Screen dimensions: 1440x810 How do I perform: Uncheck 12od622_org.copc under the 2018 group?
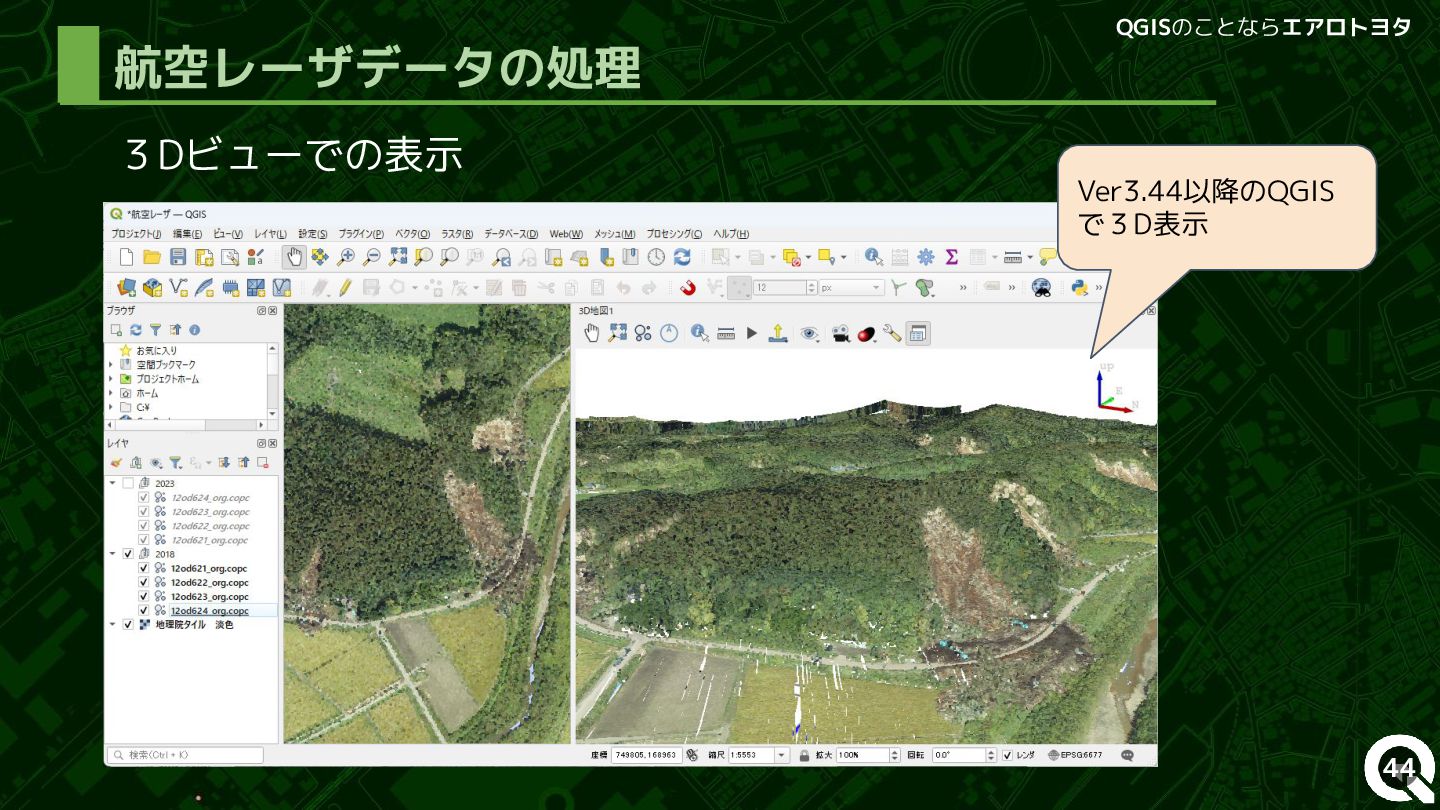pos(143,582)
